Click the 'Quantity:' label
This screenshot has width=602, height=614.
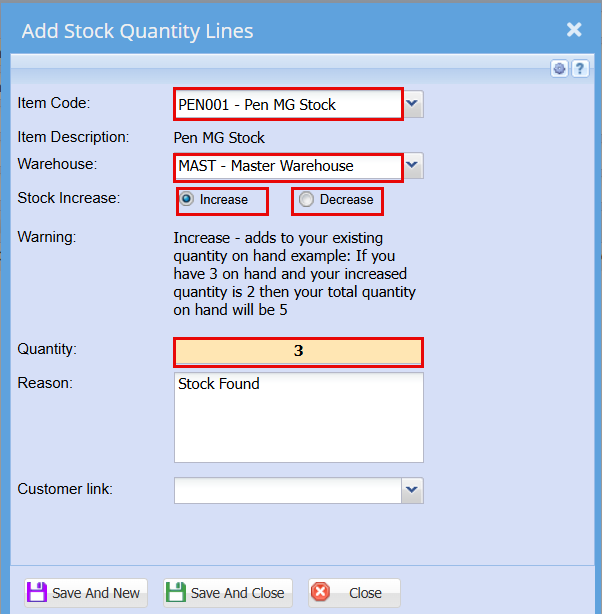coord(47,349)
